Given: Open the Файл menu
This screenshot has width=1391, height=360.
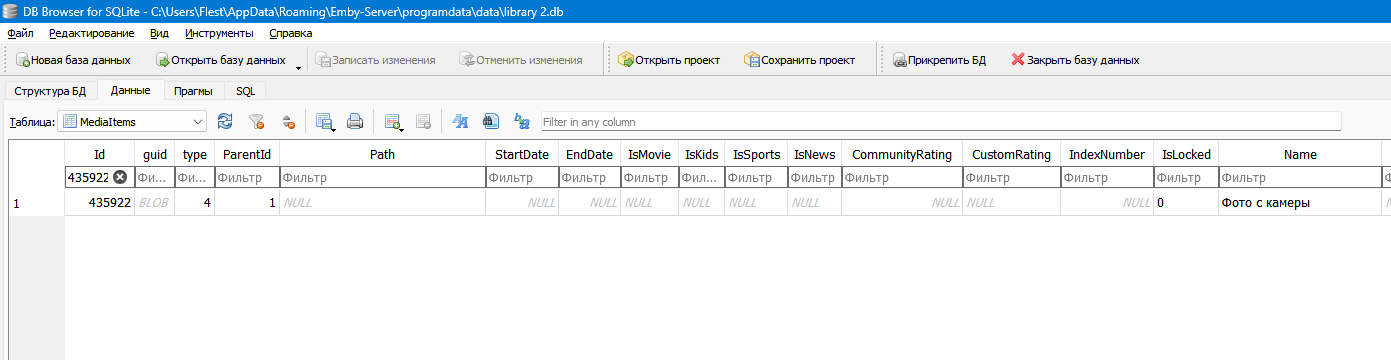Looking at the screenshot, I should click(20, 33).
